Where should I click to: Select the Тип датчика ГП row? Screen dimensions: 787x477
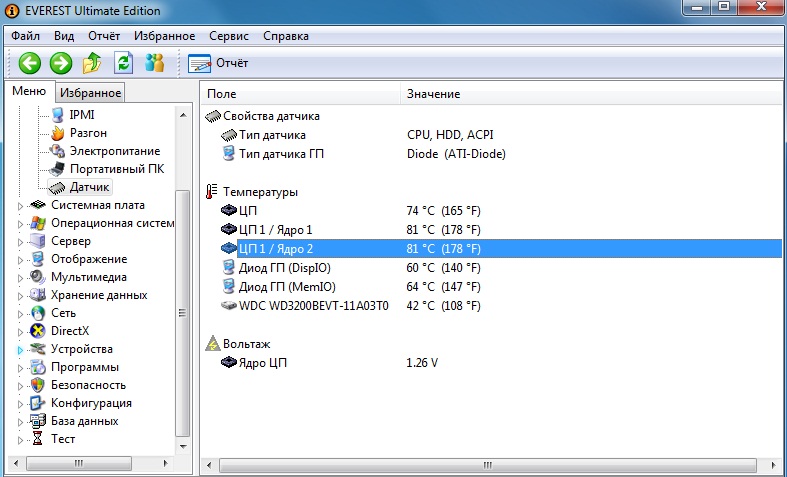coord(492,154)
